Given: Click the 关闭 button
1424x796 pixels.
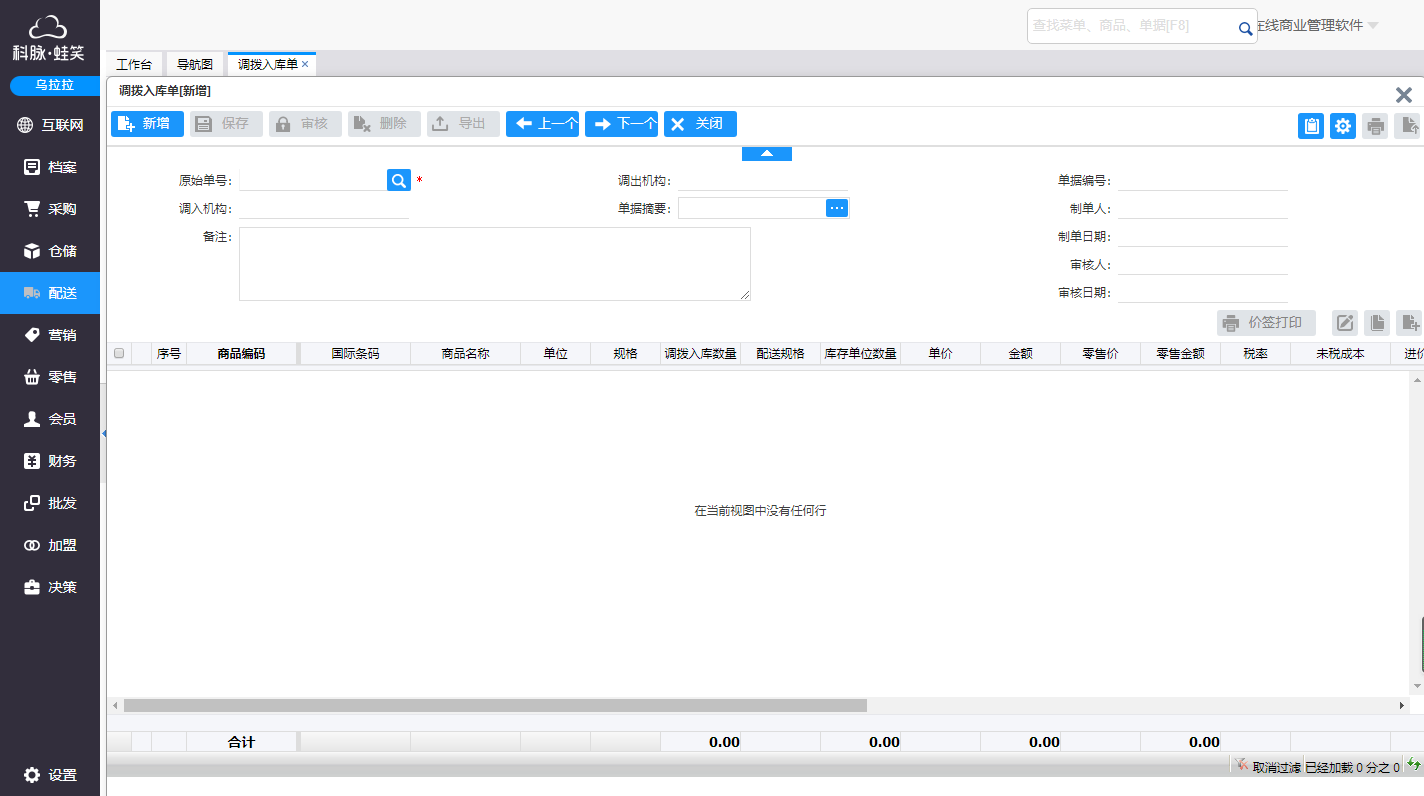Looking at the screenshot, I should coord(700,124).
